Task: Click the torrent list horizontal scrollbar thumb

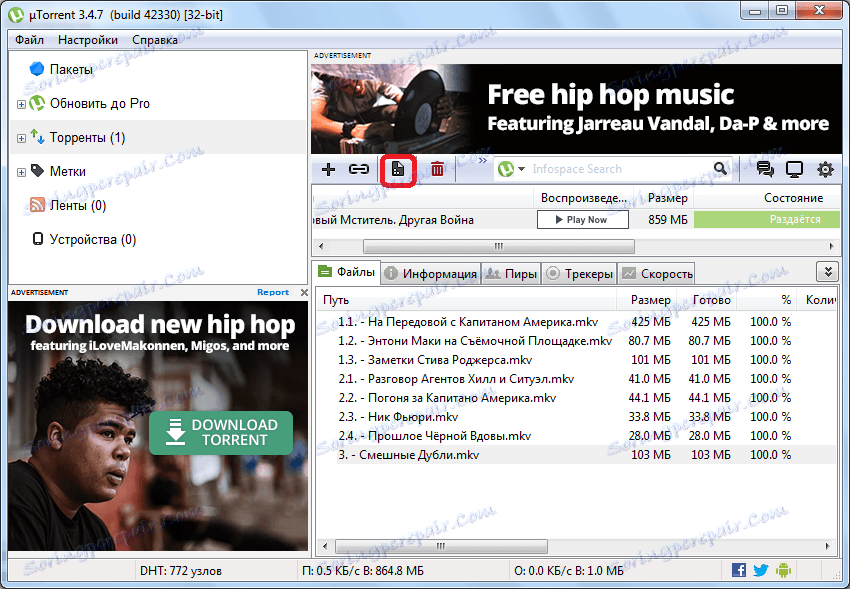Action: click(499, 247)
